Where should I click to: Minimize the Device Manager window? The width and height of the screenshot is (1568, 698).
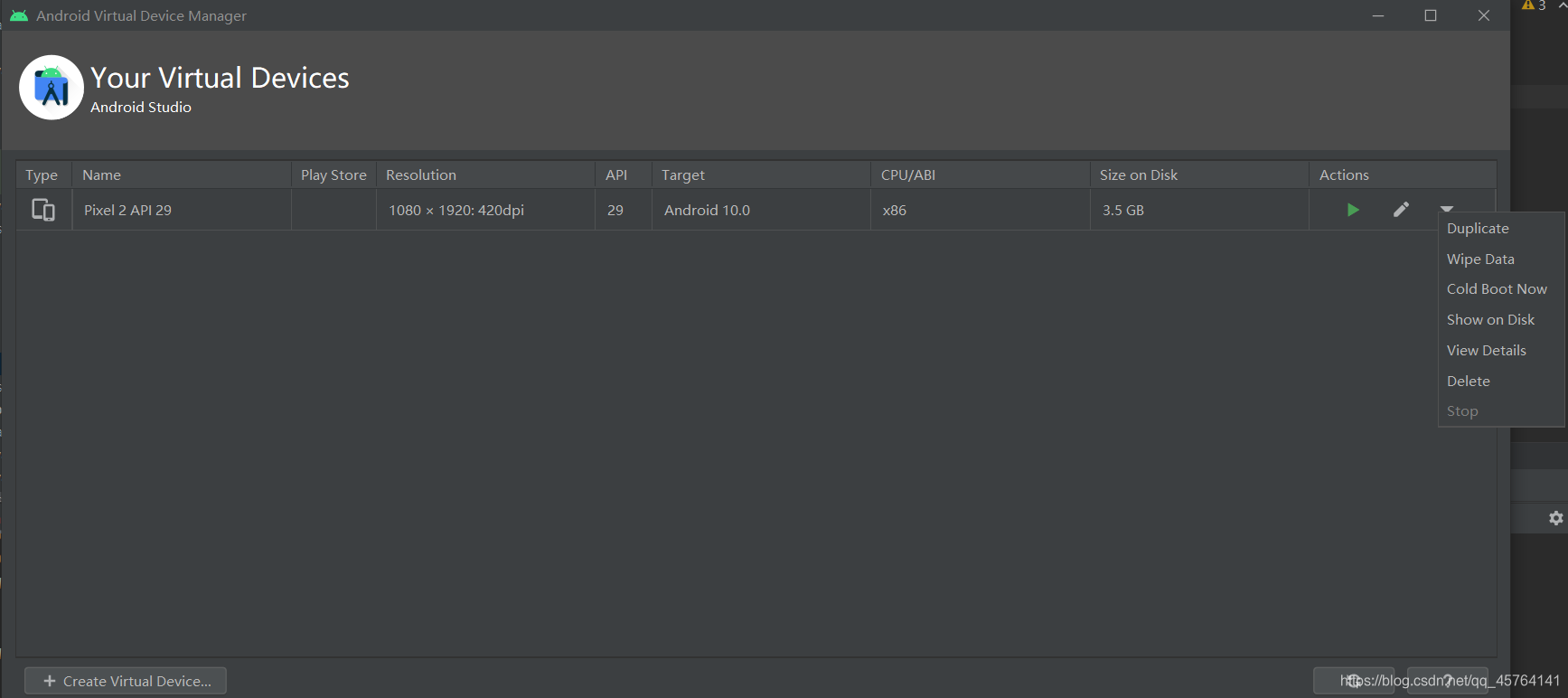pyautogui.click(x=1378, y=15)
